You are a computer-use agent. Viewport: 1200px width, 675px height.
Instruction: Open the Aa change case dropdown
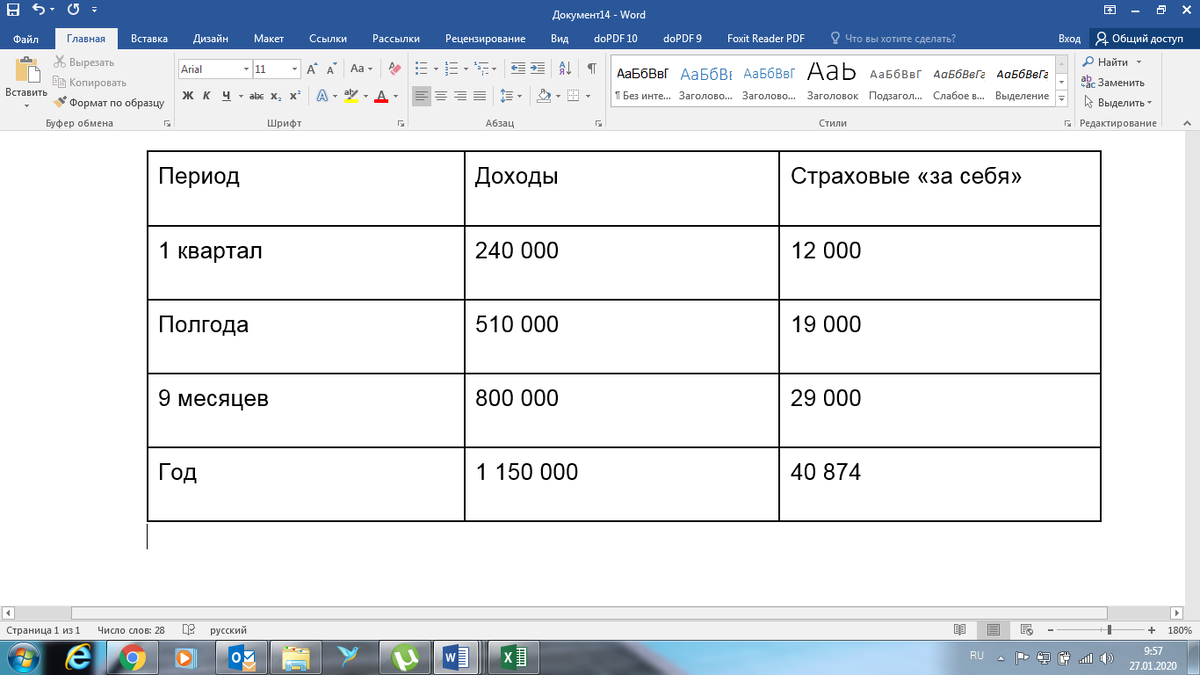[x=361, y=69]
